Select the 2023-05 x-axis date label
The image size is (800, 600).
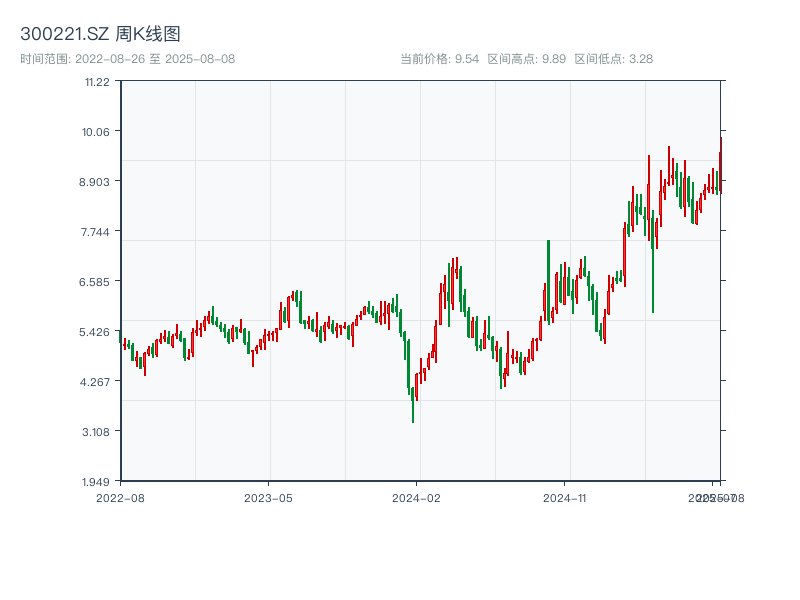[x=269, y=497]
